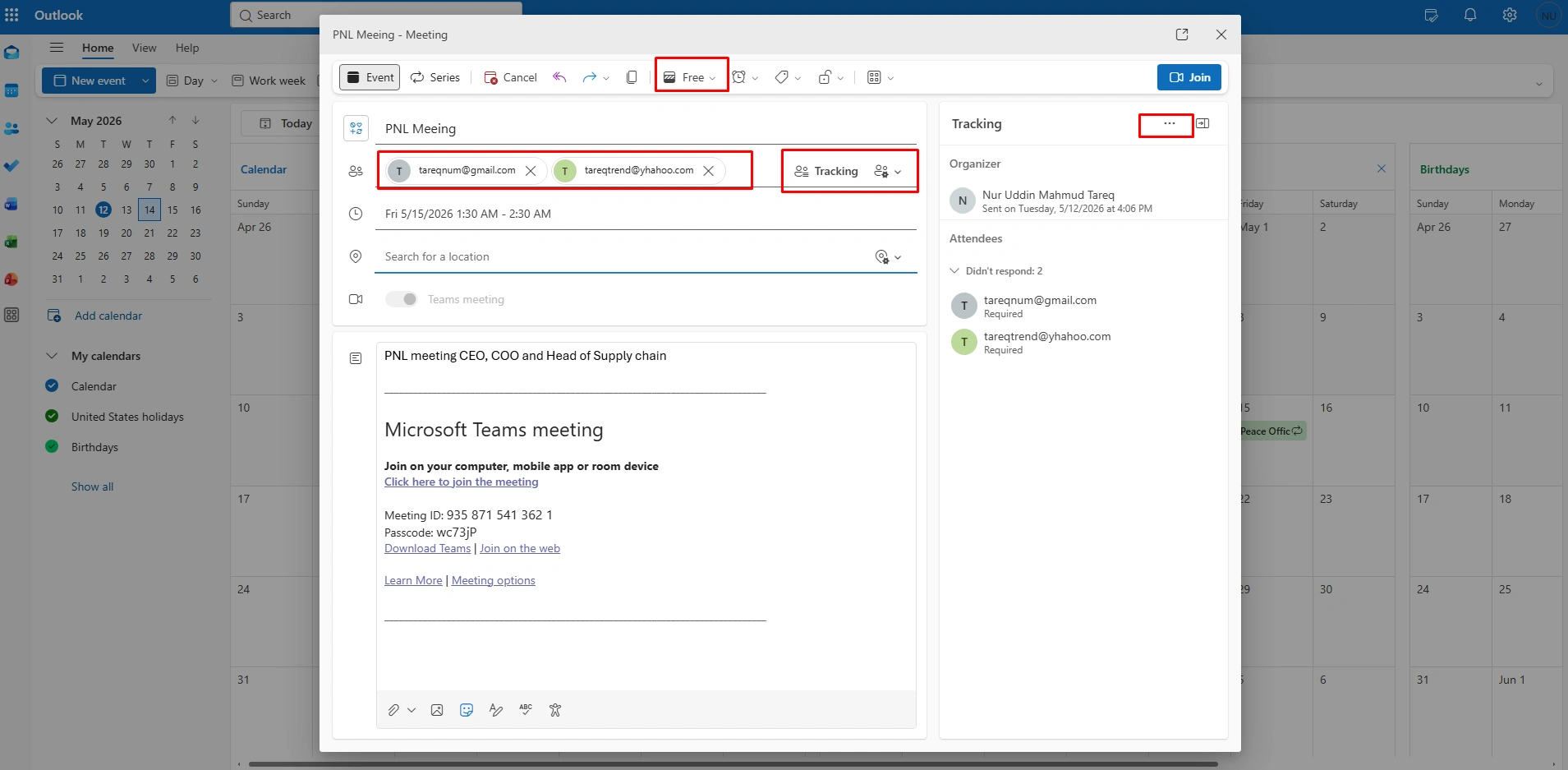Open the Free show-as dropdown
This screenshot has width=1568, height=770.
[691, 77]
